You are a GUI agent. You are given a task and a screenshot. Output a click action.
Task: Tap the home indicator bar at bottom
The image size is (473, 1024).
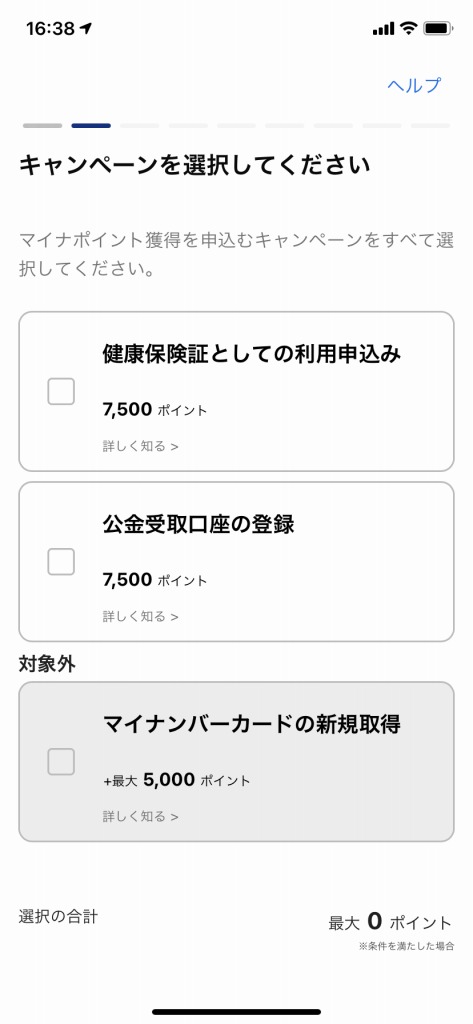[236, 1012]
